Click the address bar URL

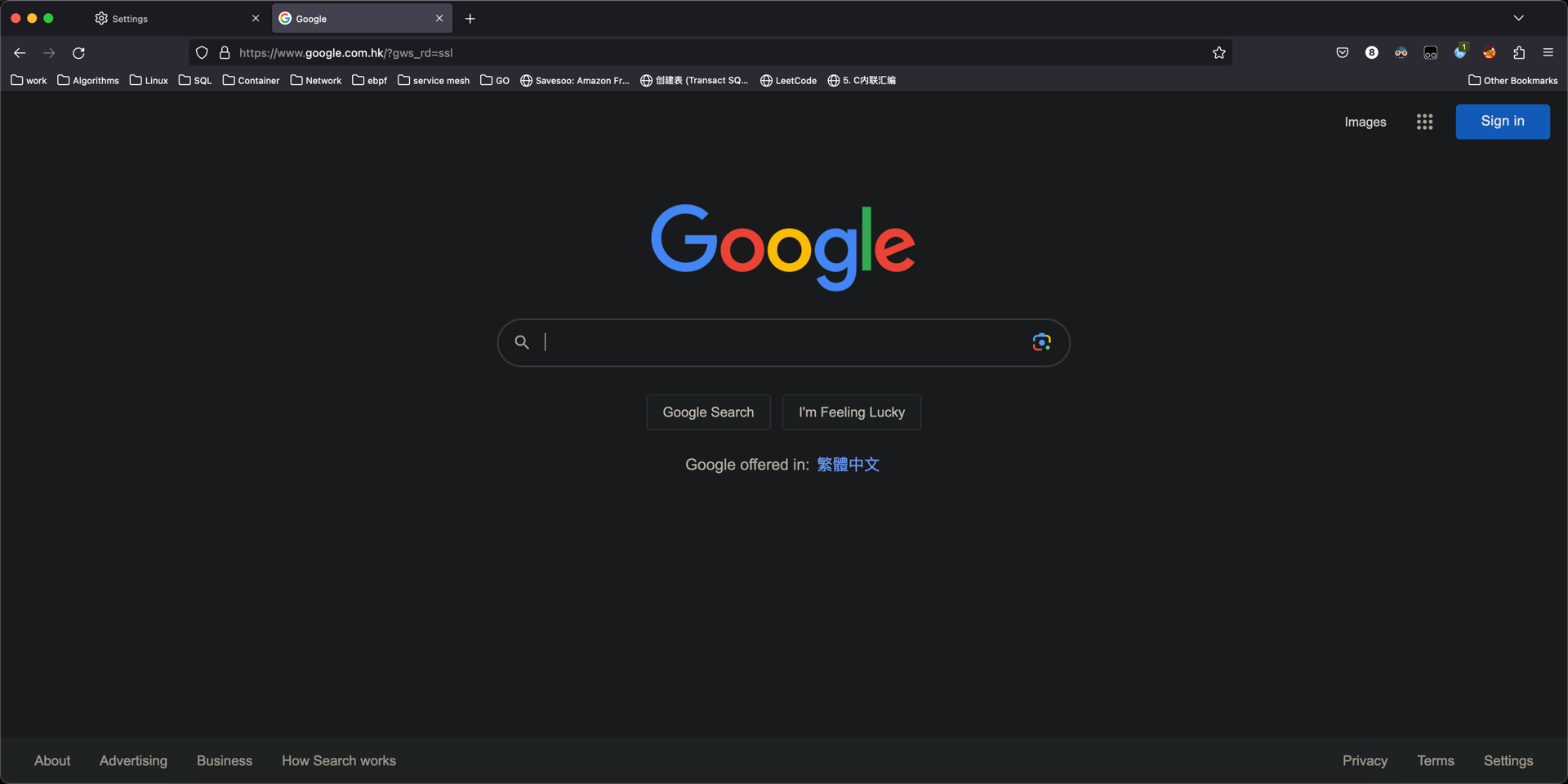(345, 53)
